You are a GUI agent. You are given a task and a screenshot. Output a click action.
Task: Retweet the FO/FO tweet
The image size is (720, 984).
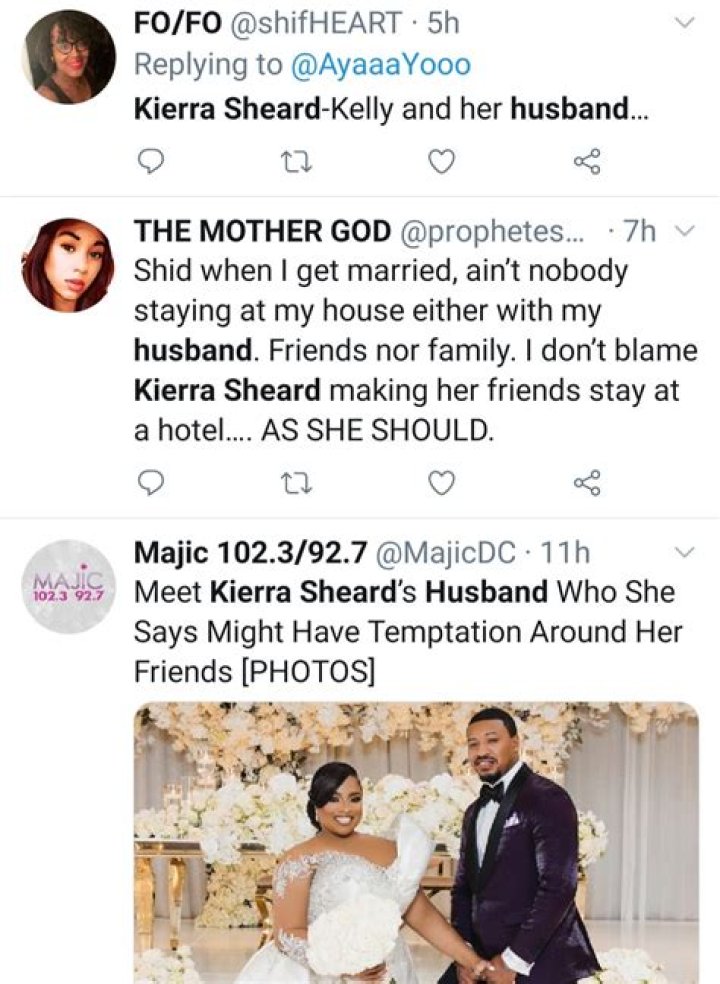[x=294, y=160]
